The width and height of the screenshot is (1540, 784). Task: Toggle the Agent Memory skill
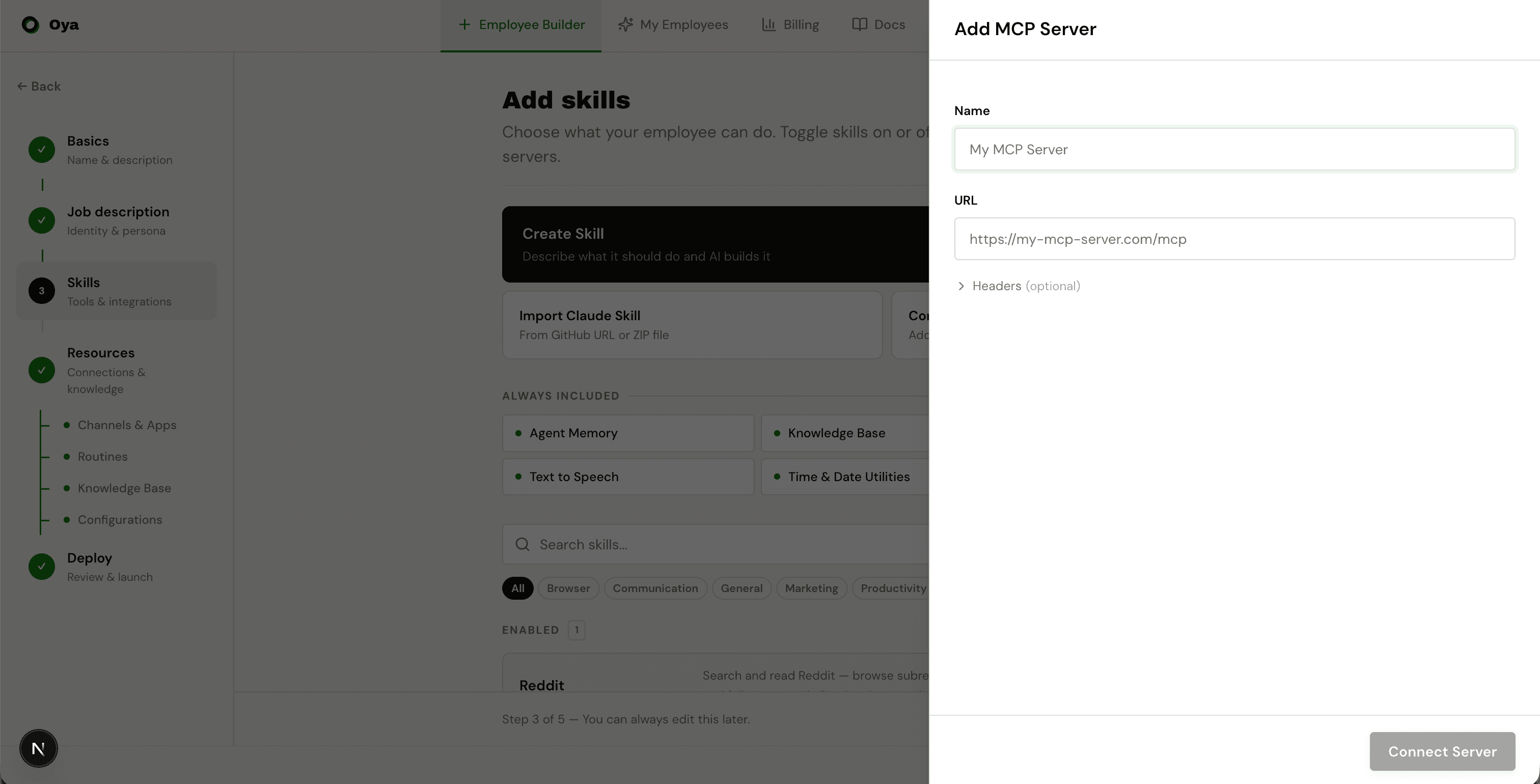tap(628, 433)
